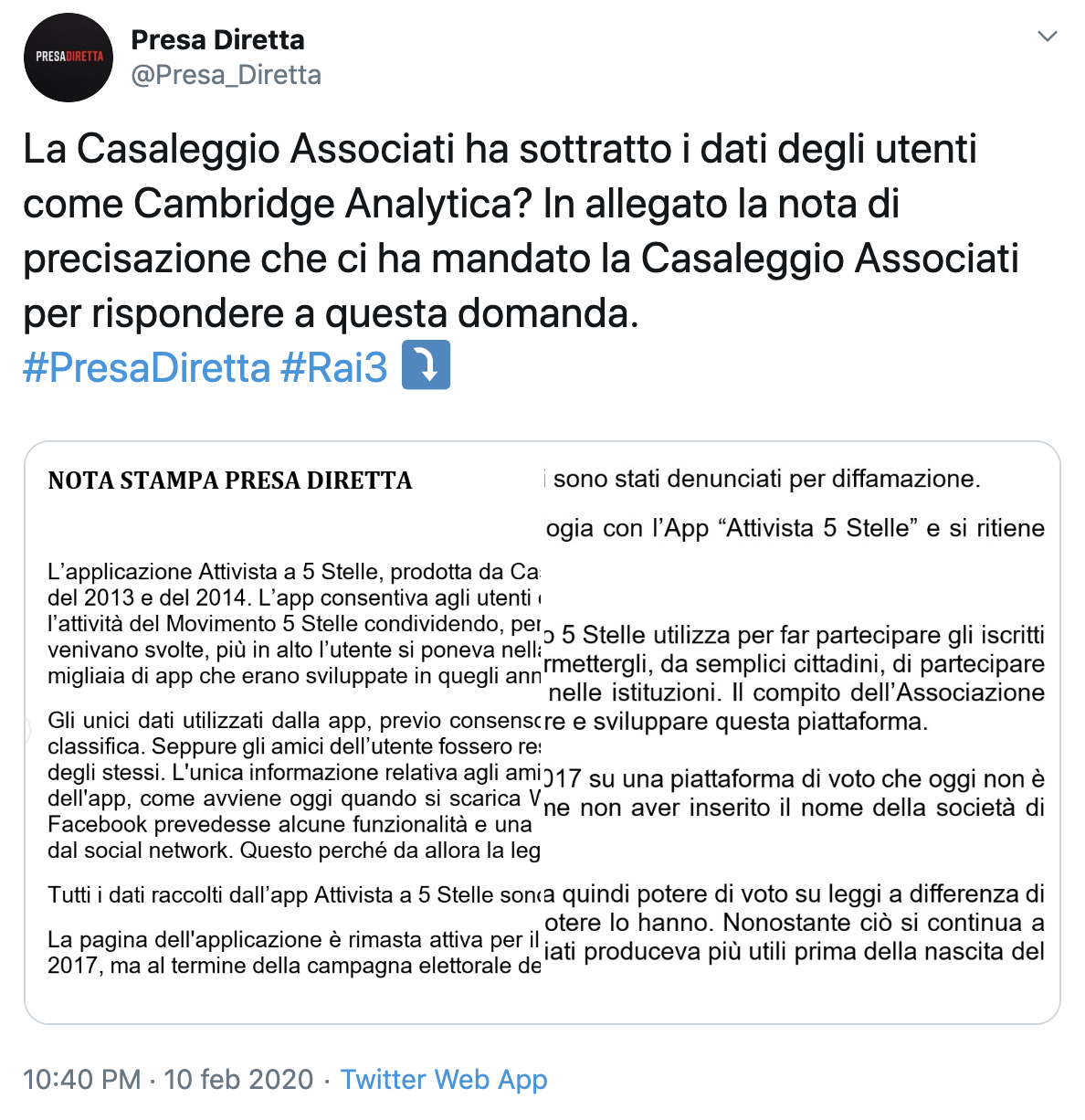The image size is (1085, 1120).
Task: Click the 'NOTA STAMPA PRESA DIRETTA' heading
Action: [230, 481]
